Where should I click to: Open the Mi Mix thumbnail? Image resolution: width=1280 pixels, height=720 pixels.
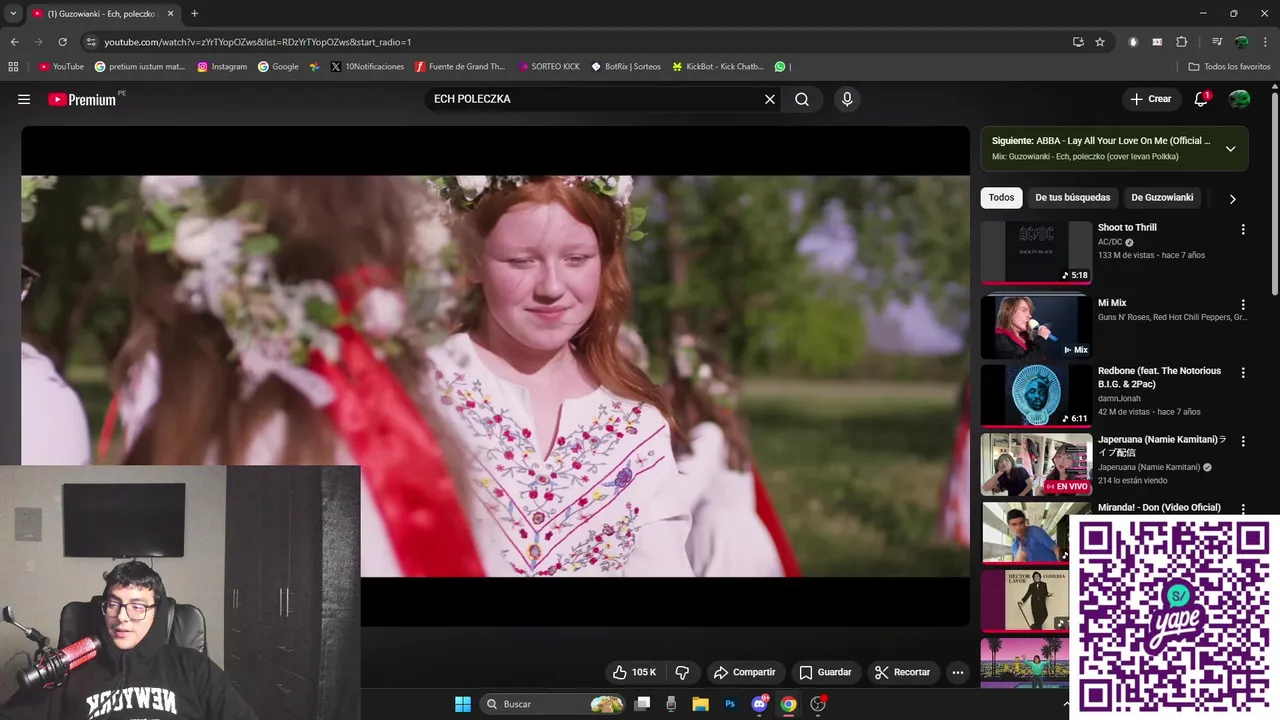pos(1036,327)
